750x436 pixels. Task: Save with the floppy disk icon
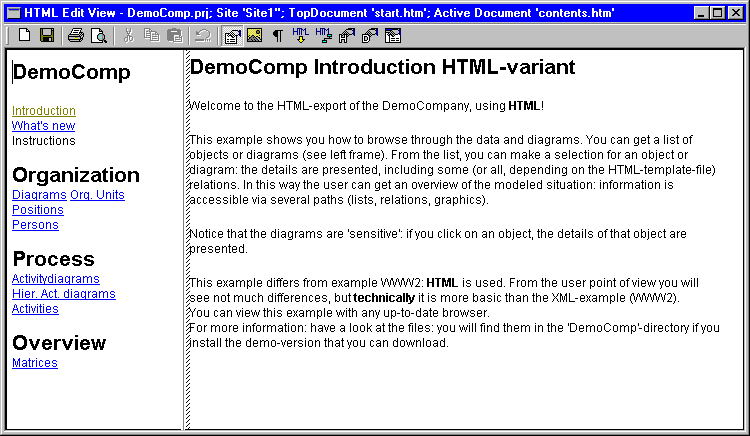47,35
